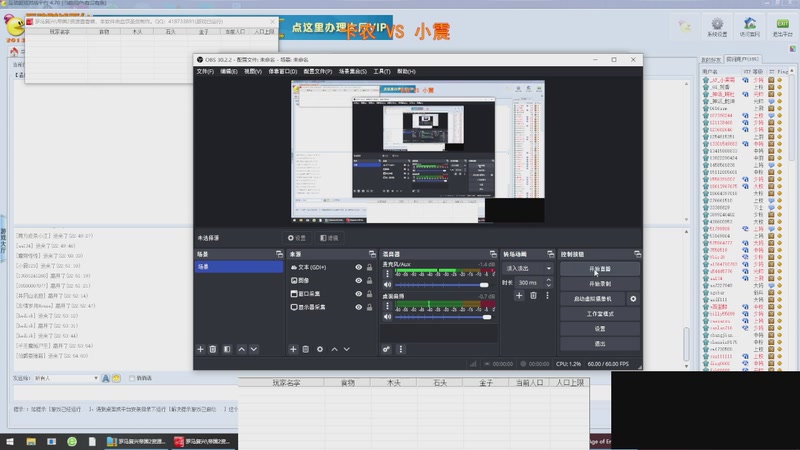Open source properties gear in Sources panel
This screenshot has height=450, width=800.
[x=320, y=349]
